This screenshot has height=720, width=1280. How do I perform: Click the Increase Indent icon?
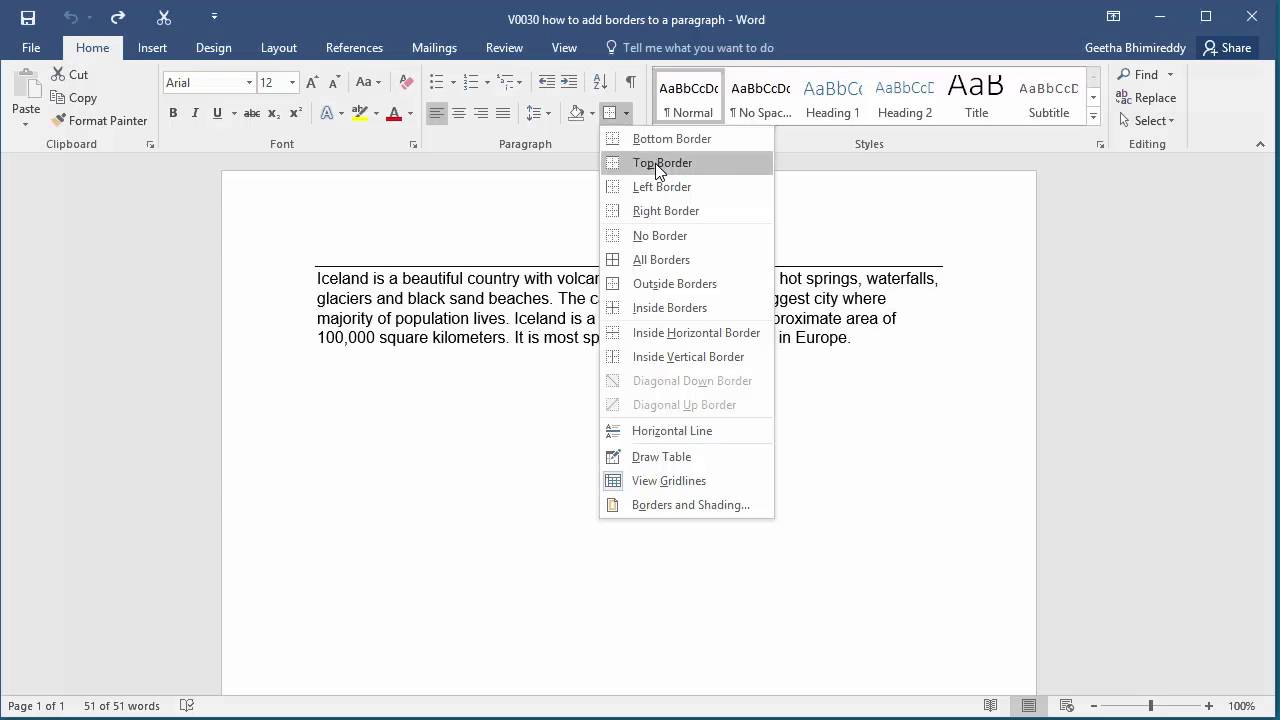pyautogui.click(x=569, y=83)
